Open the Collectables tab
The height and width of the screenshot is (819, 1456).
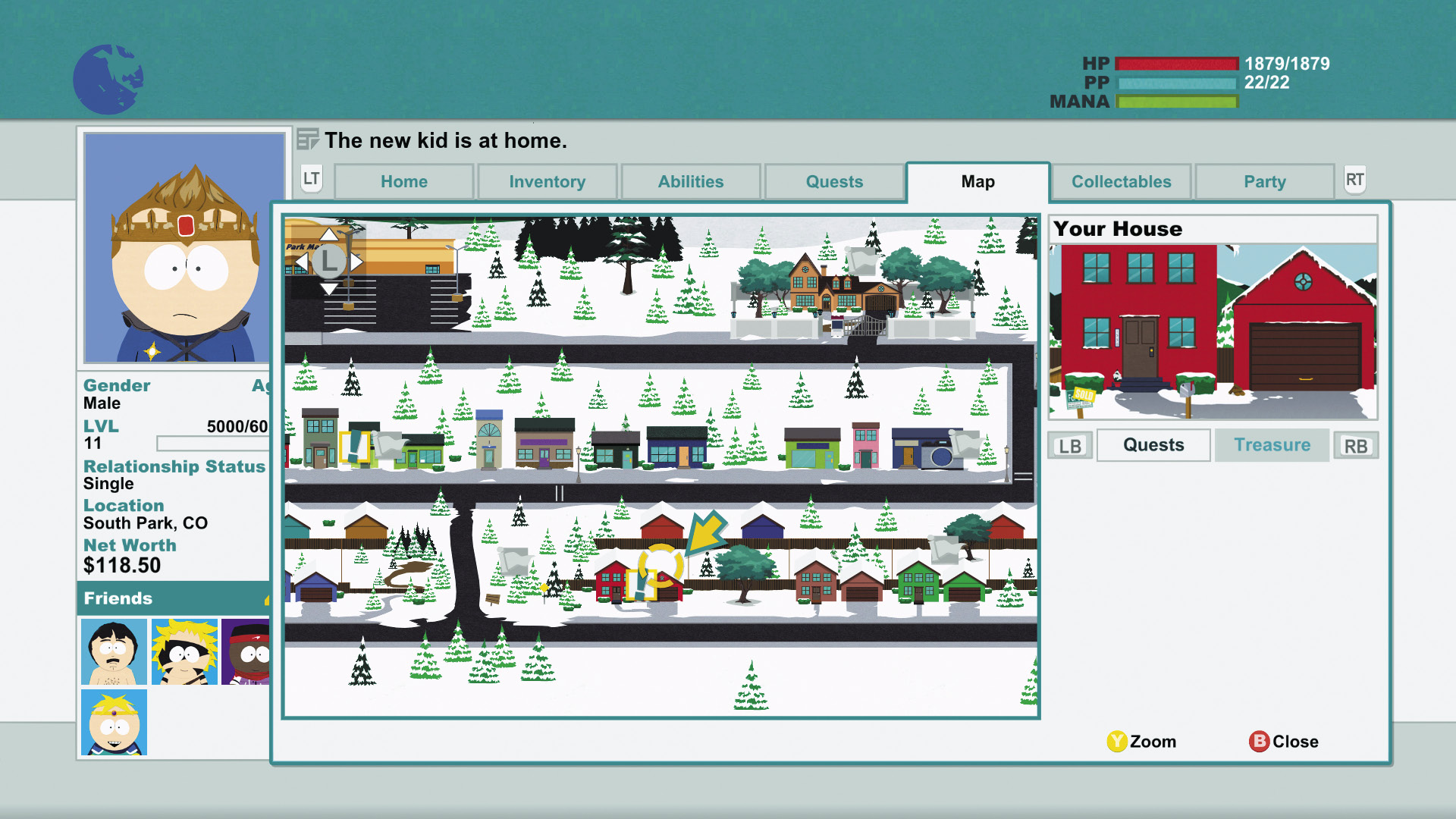click(1122, 182)
